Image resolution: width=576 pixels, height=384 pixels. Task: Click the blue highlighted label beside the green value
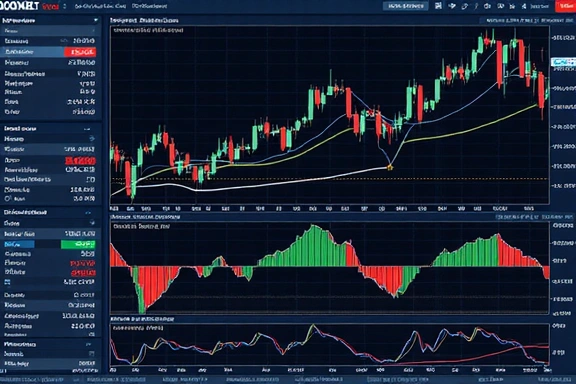(19, 244)
